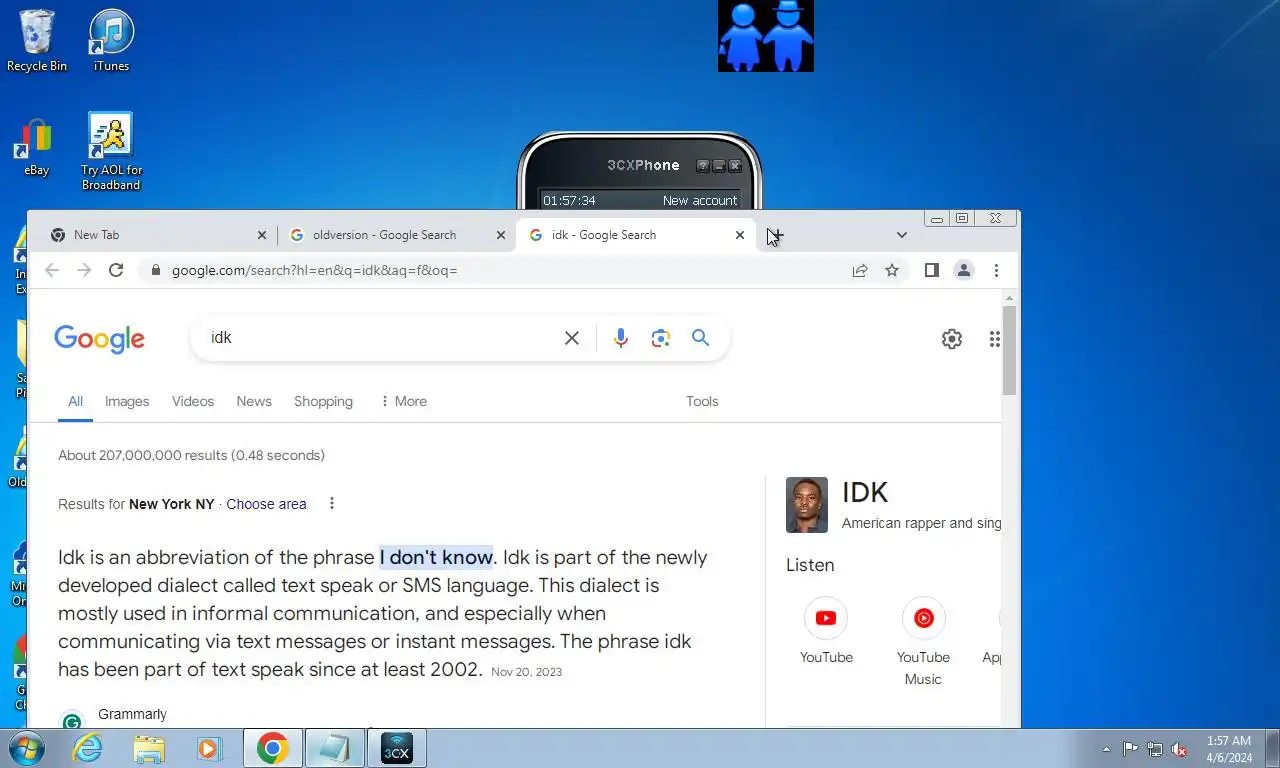Click the Google logo
Image resolution: width=1280 pixels, height=768 pixels.
point(99,339)
